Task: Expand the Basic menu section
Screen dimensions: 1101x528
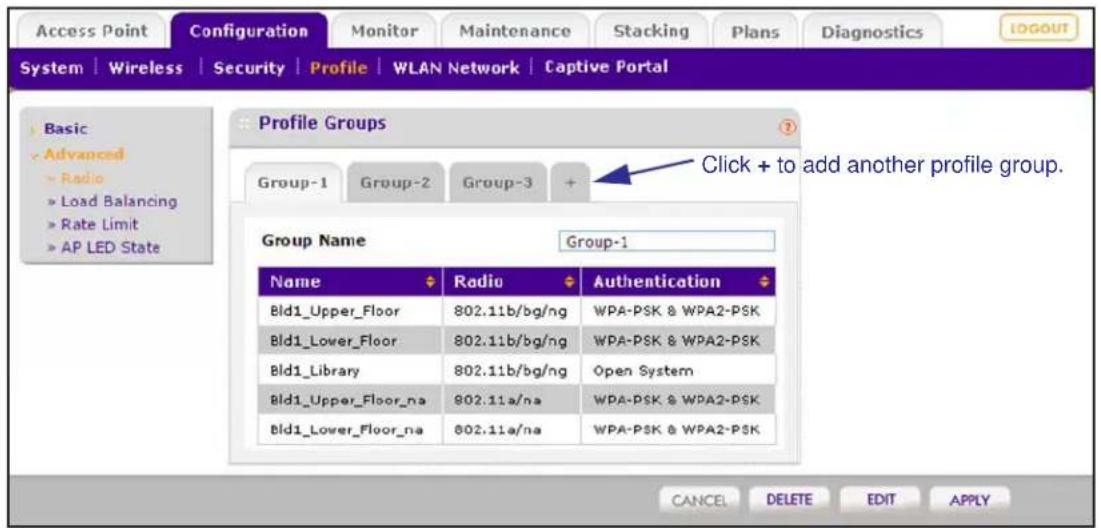Action: click(x=65, y=129)
